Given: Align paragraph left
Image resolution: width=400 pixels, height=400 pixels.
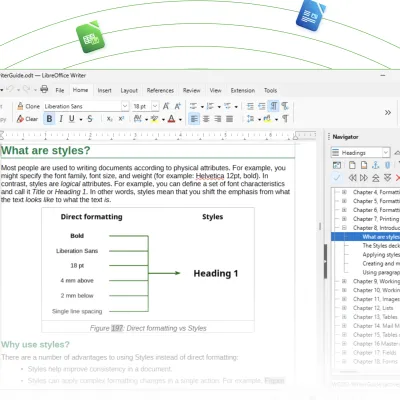Looking at the screenshot, I should (x=194, y=119).
